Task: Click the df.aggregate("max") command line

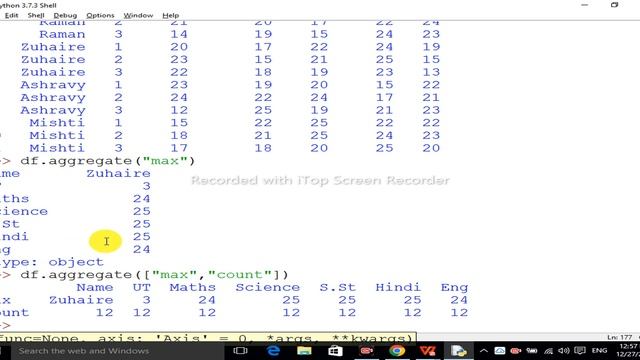Action: [107, 161]
